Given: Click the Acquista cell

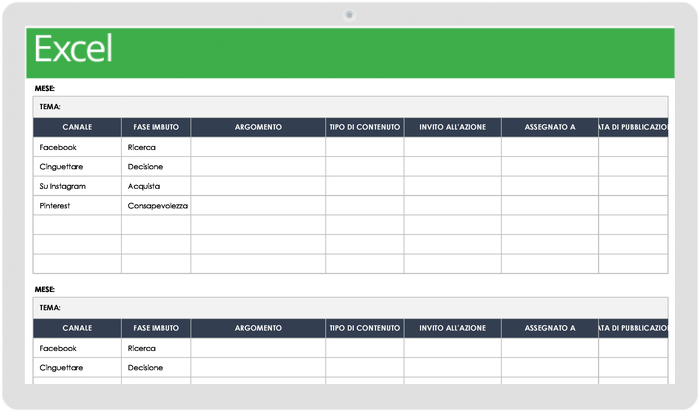Looking at the screenshot, I should 156,186.
